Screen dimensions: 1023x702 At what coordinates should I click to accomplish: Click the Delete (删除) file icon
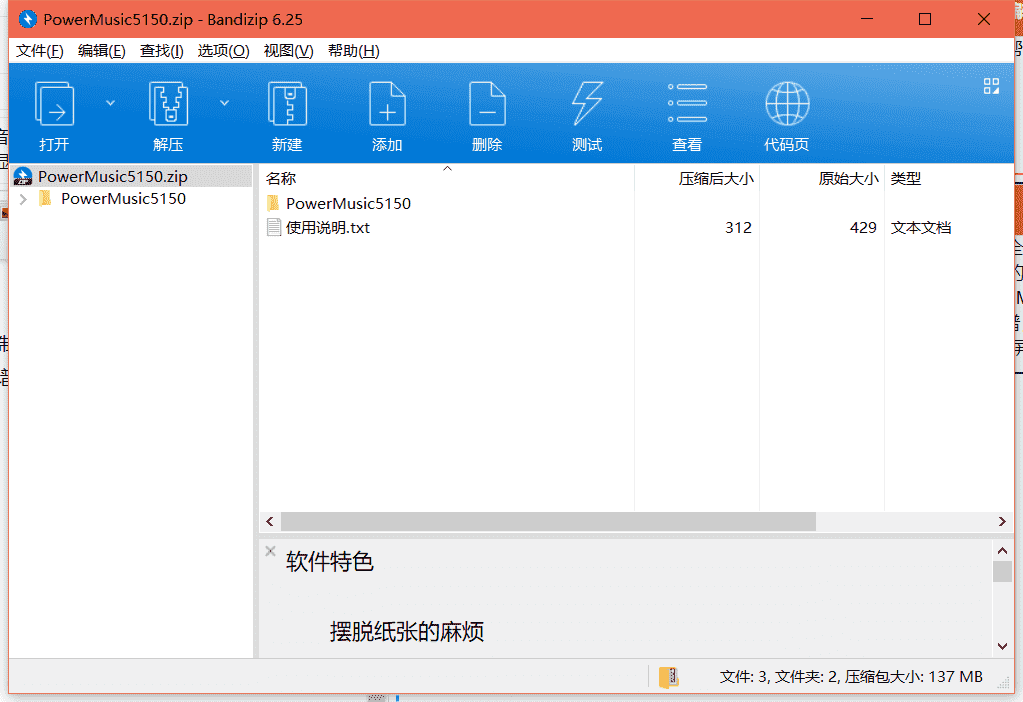coord(487,104)
